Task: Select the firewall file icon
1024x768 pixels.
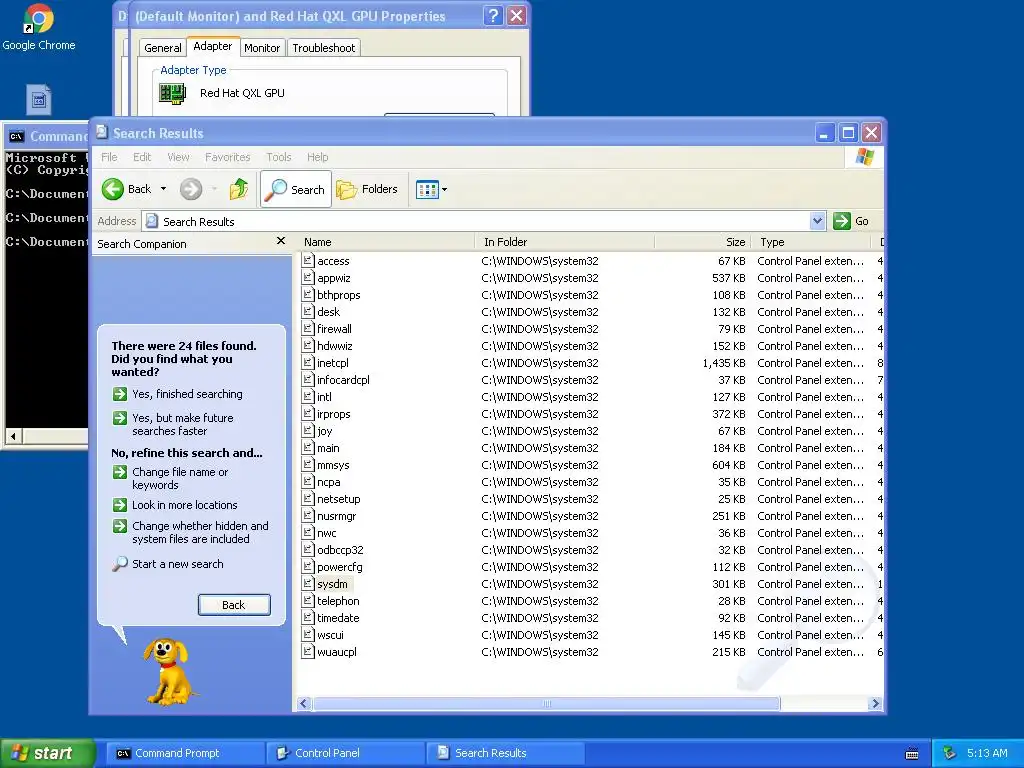Action: (x=308, y=328)
